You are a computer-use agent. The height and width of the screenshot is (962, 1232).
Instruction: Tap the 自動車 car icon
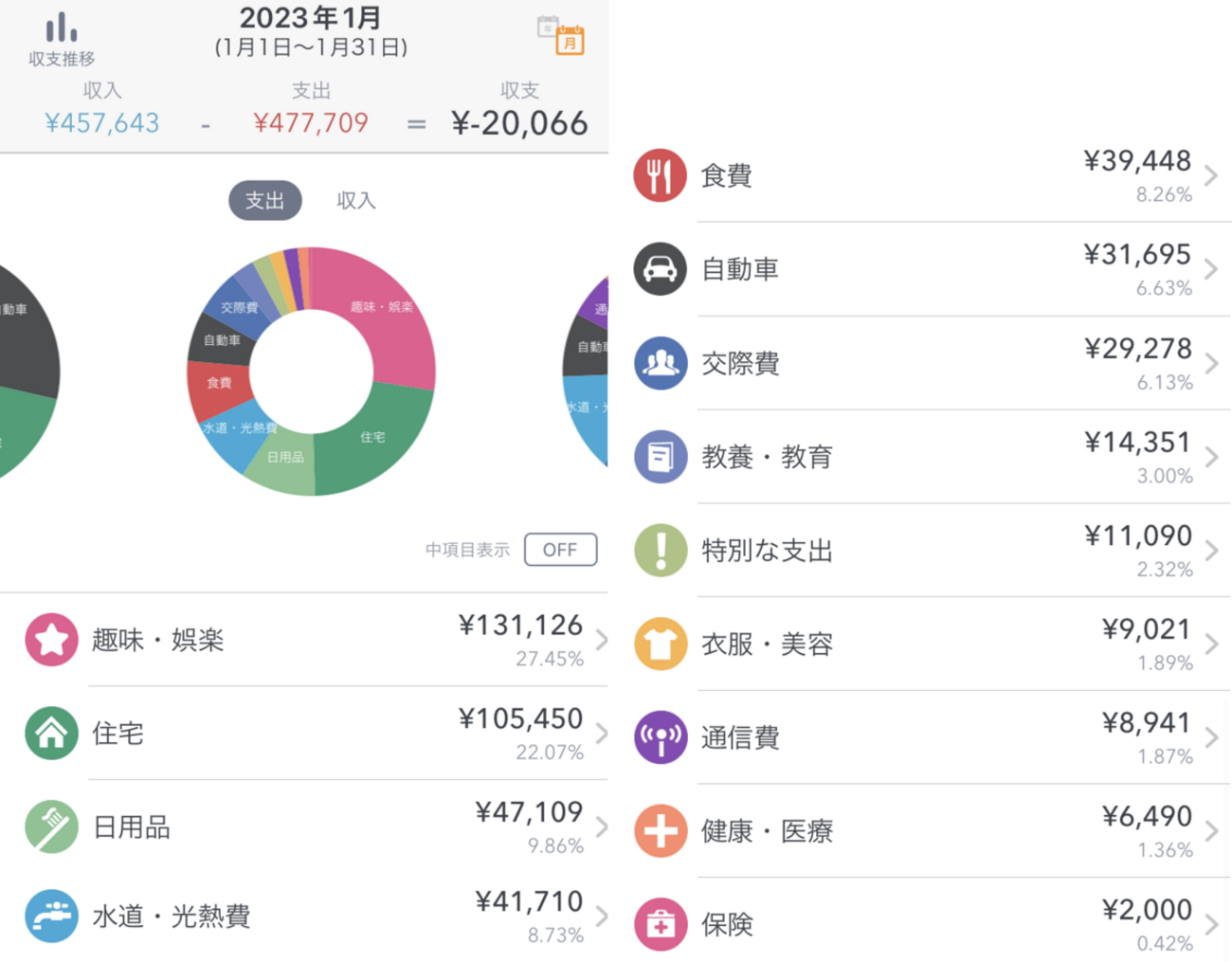[x=661, y=269]
